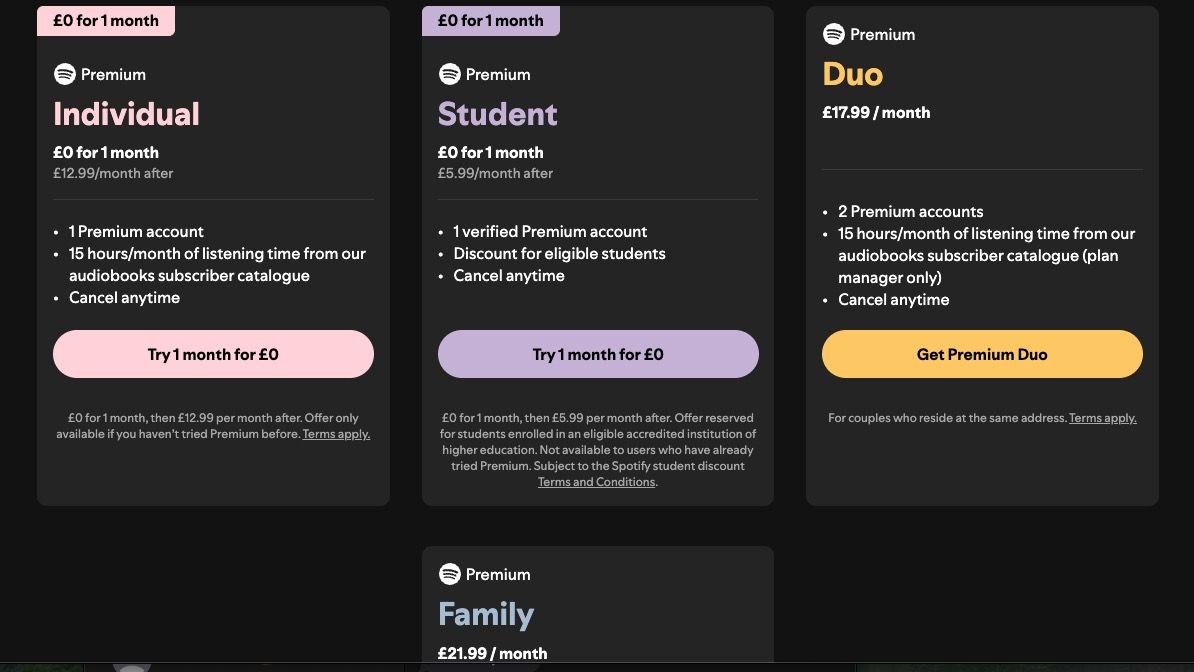Select the Premium icon above the Individual title

63,74
